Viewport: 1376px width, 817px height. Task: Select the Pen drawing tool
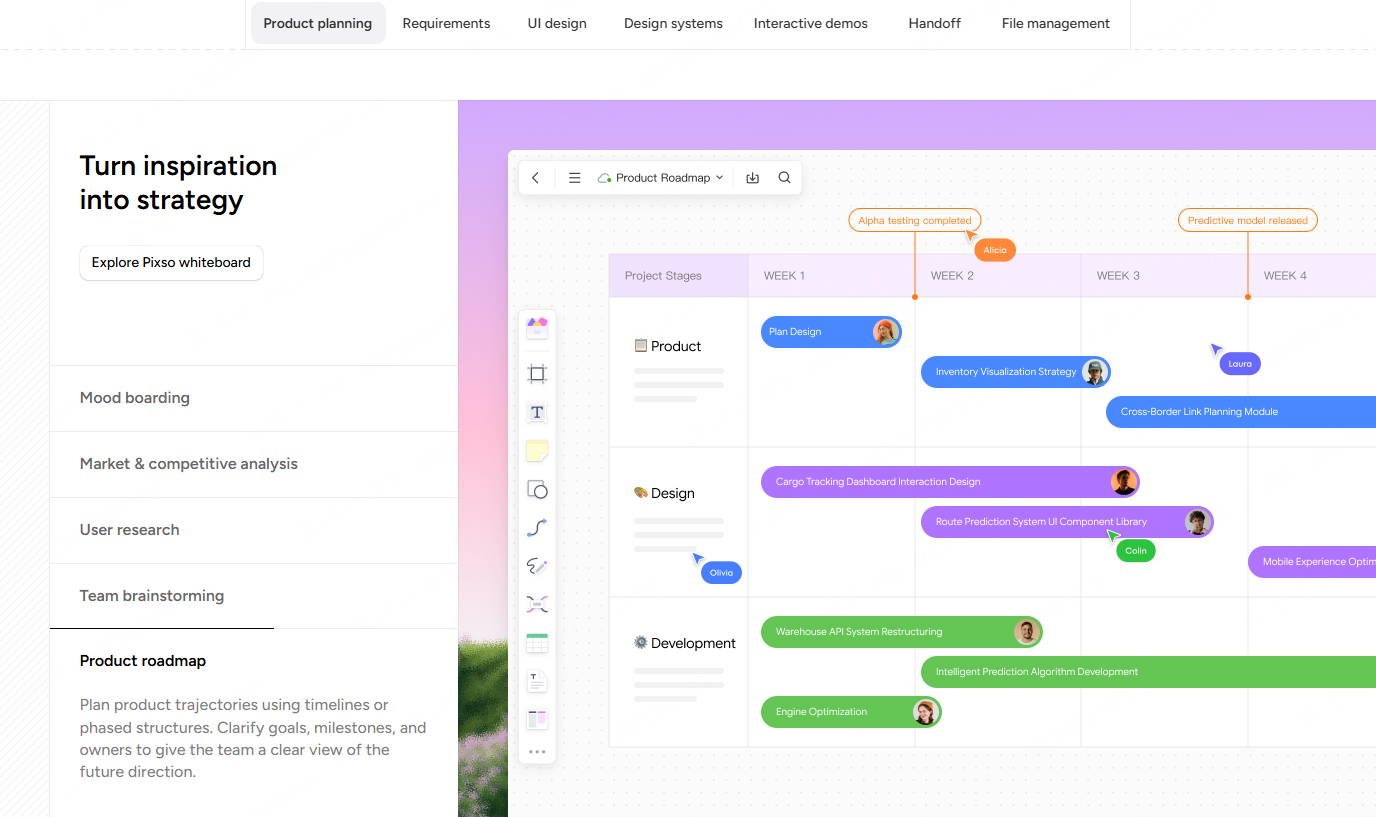pos(537,566)
